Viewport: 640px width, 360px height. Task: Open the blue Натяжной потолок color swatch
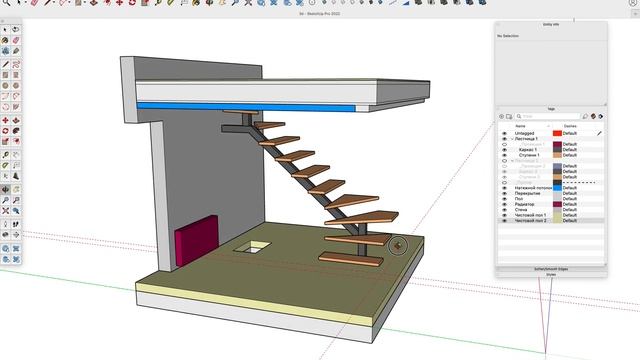click(x=557, y=188)
